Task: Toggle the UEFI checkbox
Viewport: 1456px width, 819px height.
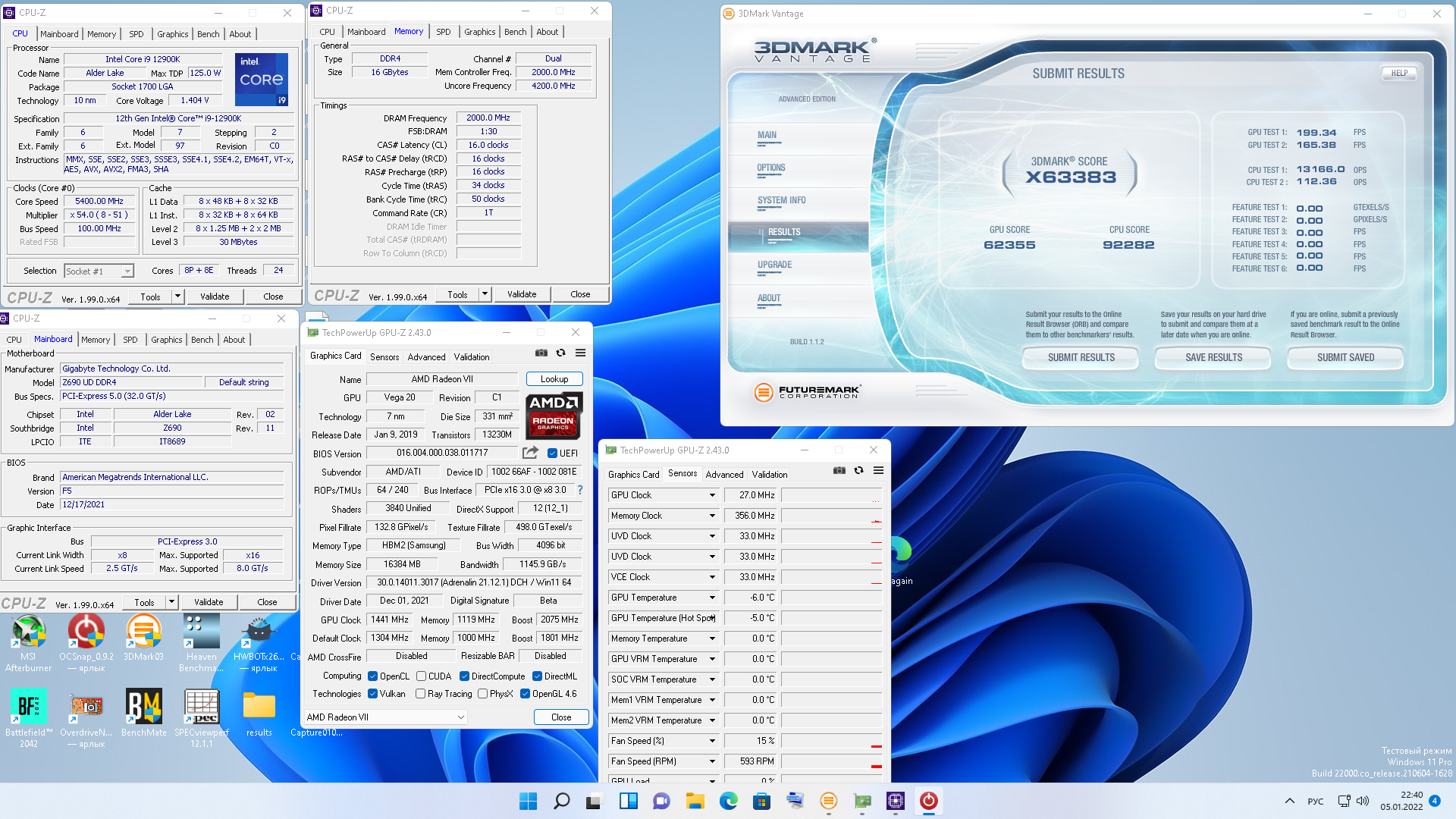Action: pos(553,453)
